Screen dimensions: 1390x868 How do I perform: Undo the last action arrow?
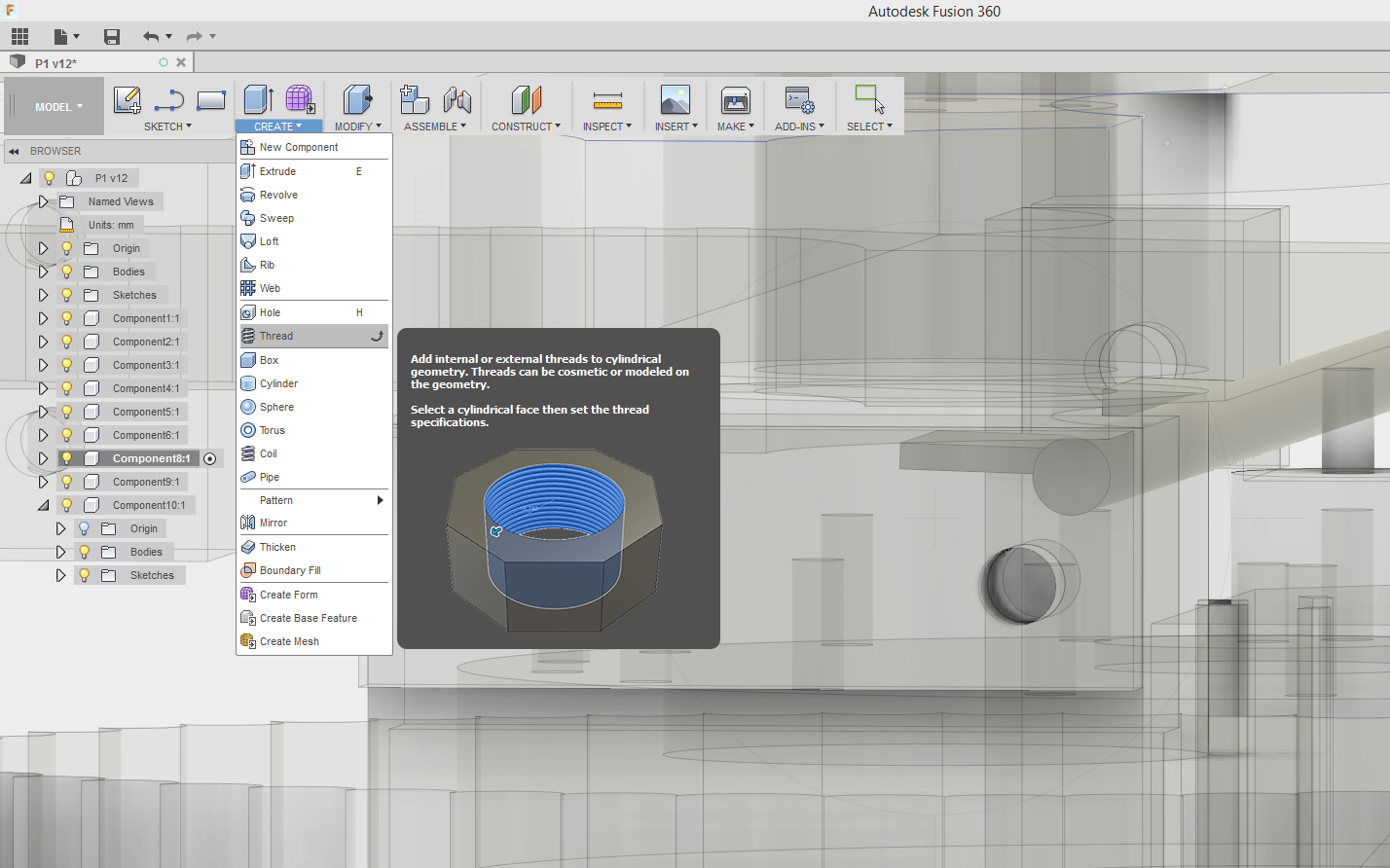pos(151,37)
